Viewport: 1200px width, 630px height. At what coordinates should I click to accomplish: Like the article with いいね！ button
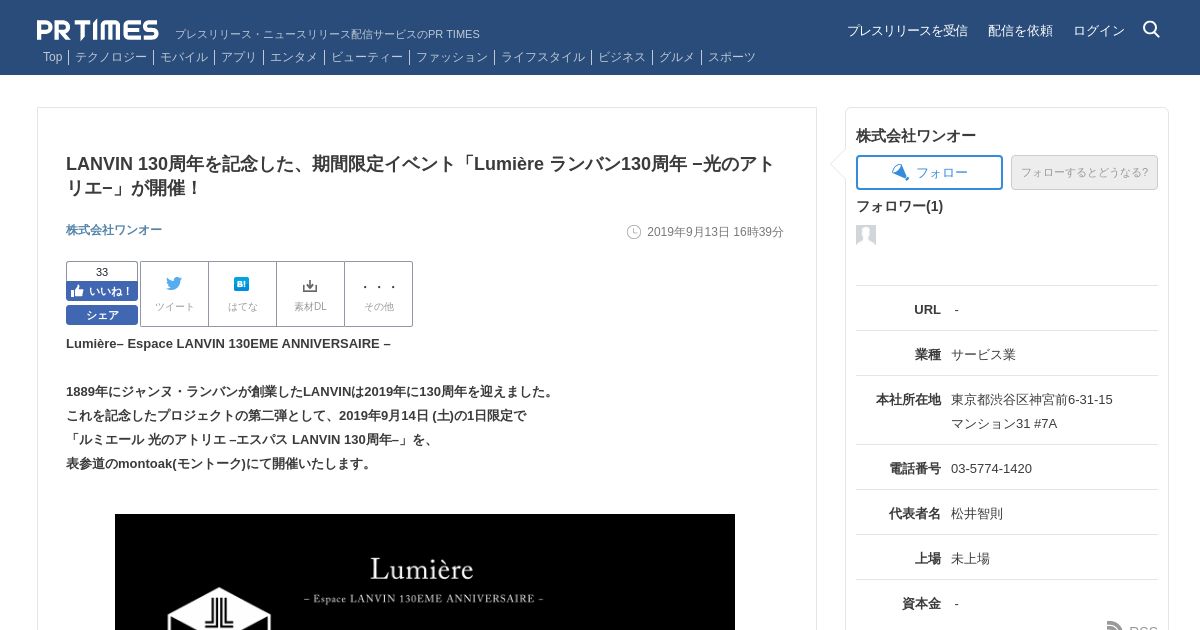(x=102, y=291)
